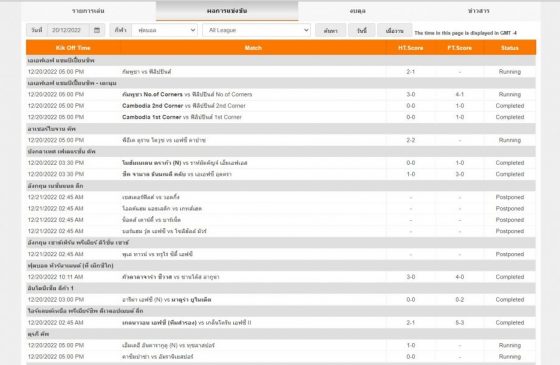560x365 pixels.
Task: Open the All League dropdown
Action: 256,30
